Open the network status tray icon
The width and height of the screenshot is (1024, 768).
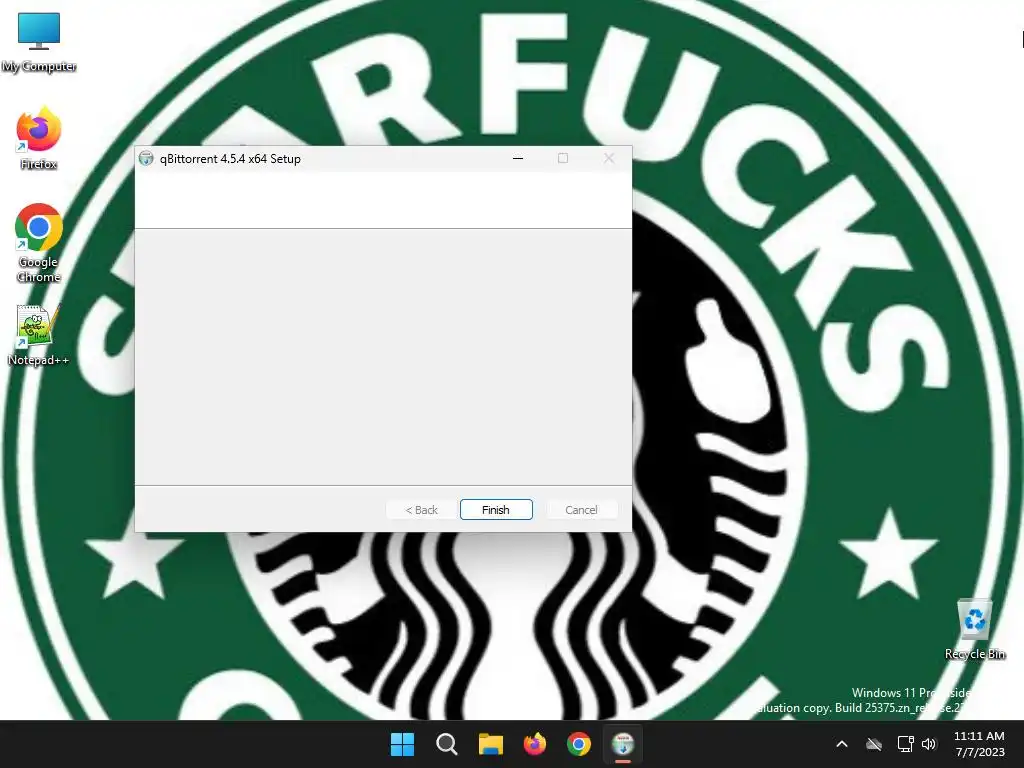905,744
